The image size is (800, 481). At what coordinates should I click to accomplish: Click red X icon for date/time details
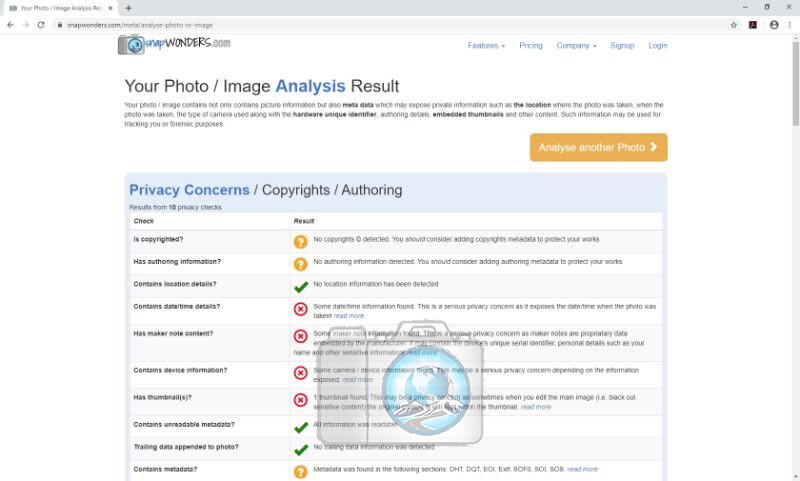tap(301, 309)
